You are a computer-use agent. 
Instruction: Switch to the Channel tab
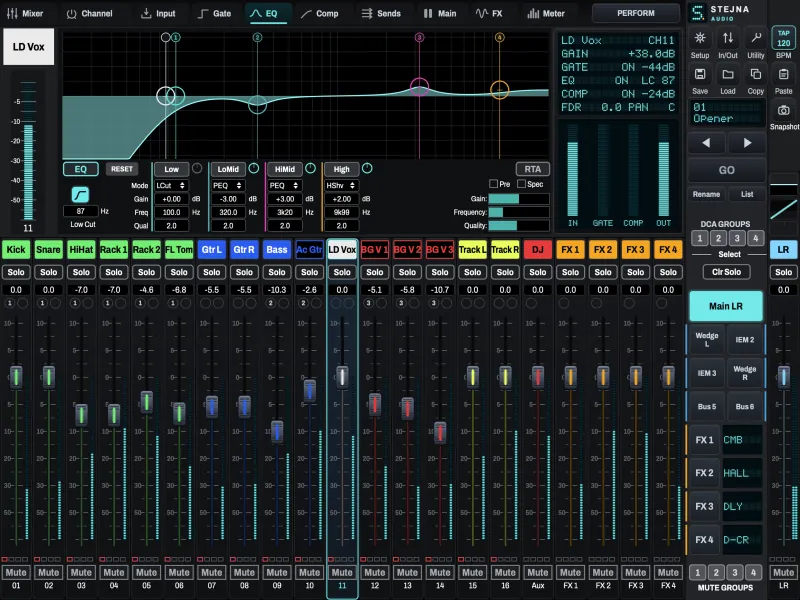pos(89,13)
